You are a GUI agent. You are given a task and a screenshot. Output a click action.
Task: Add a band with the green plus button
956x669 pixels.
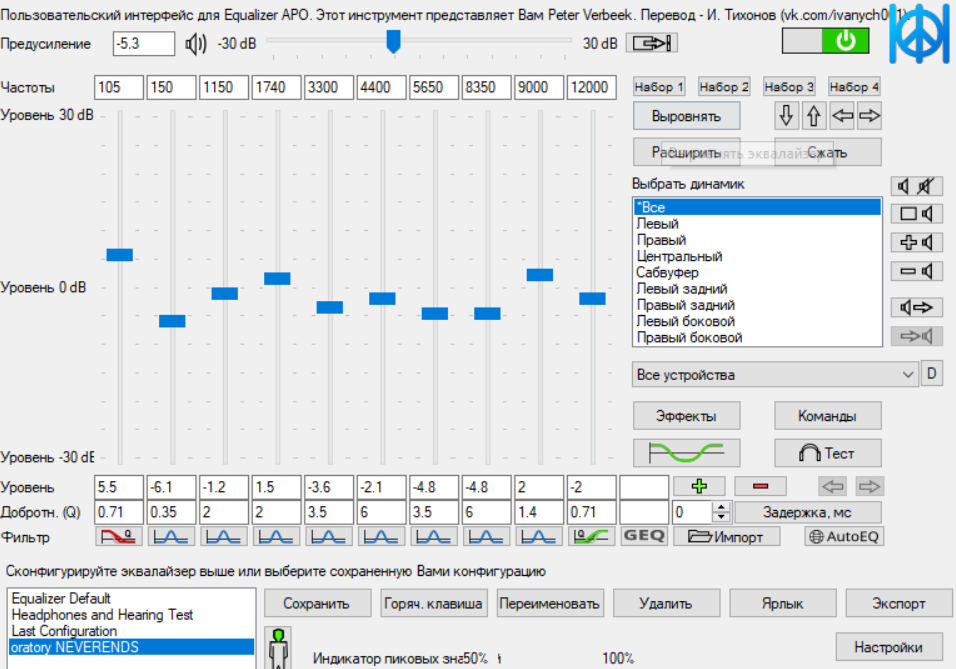point(699,486)
